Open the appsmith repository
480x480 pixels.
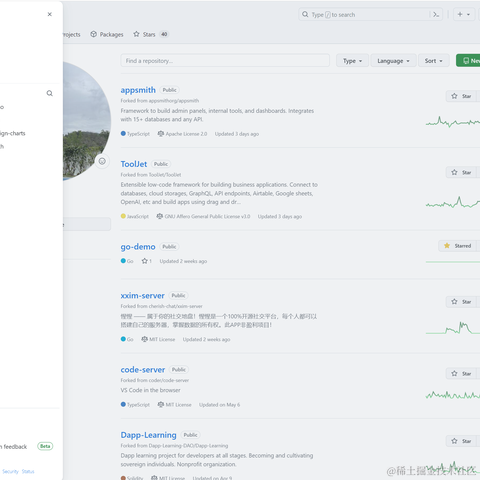138,90
